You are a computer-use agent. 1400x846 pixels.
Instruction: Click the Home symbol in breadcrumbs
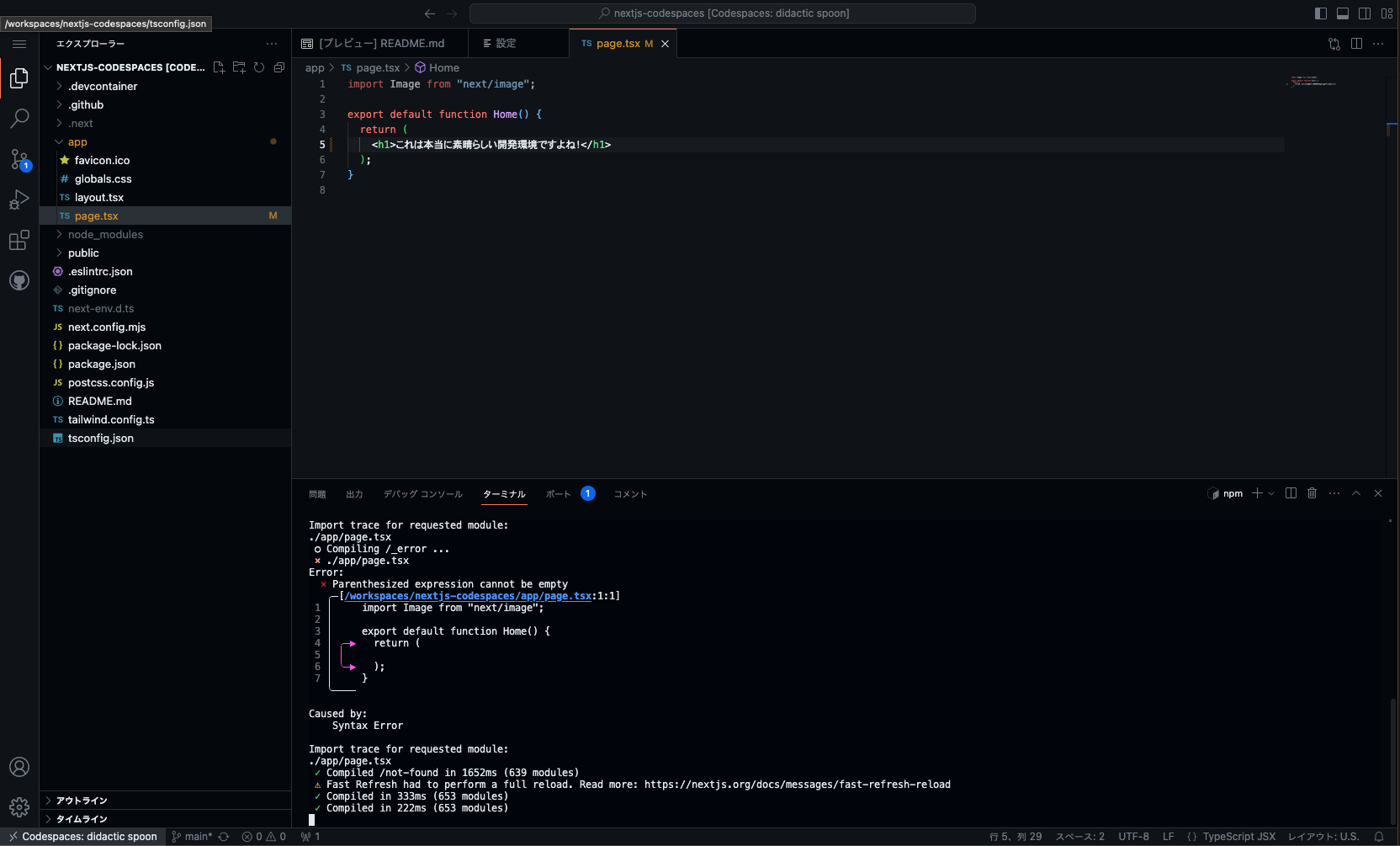pyautogui.click(x=437, y=68)
